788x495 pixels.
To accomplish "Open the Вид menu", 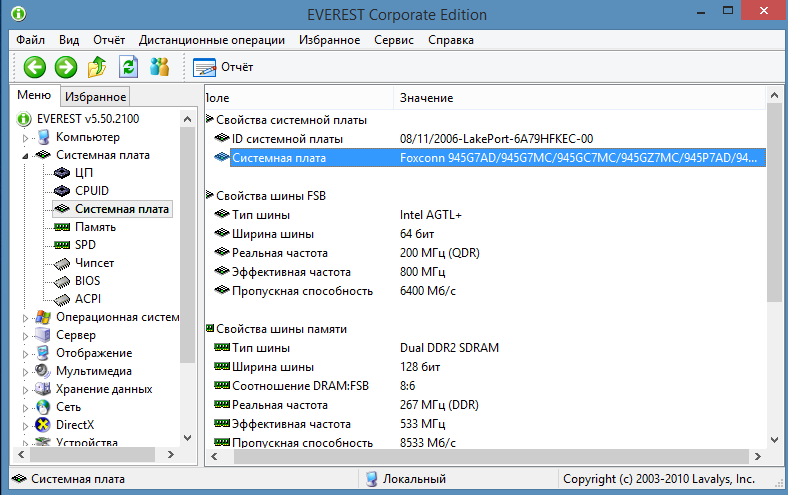I will coord(69,40).
